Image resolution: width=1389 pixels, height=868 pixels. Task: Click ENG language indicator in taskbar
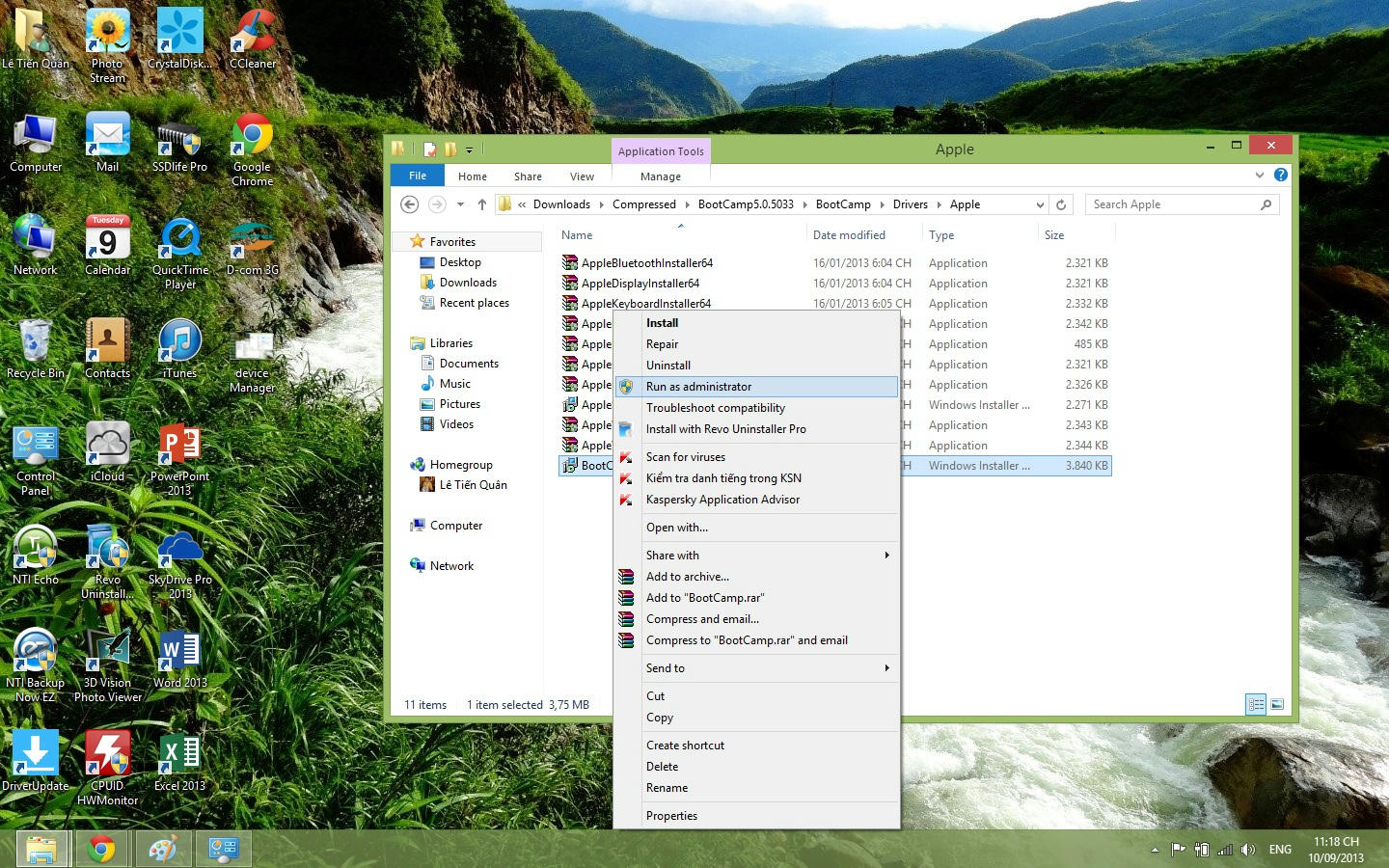pos(1280,850)
